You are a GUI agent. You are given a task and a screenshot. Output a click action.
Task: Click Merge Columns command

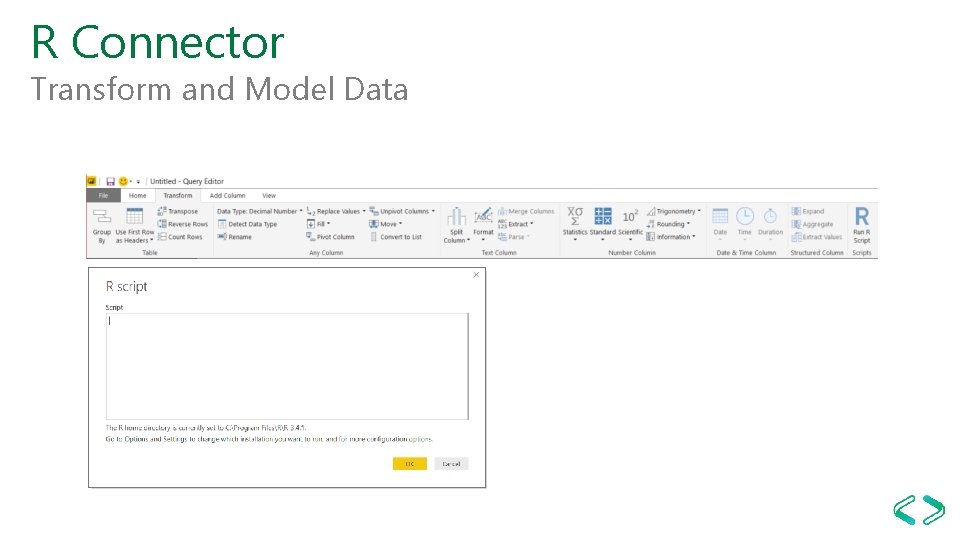click(526, 211)
